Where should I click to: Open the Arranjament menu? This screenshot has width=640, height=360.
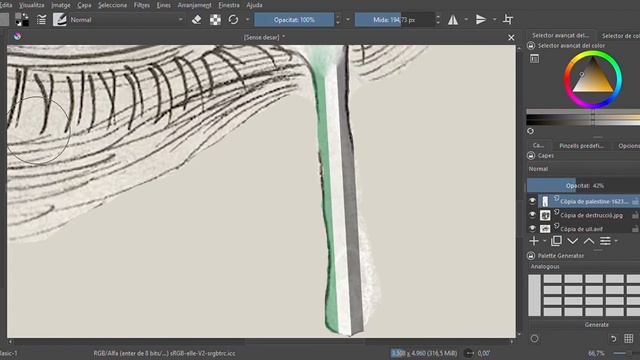point(194,5)
